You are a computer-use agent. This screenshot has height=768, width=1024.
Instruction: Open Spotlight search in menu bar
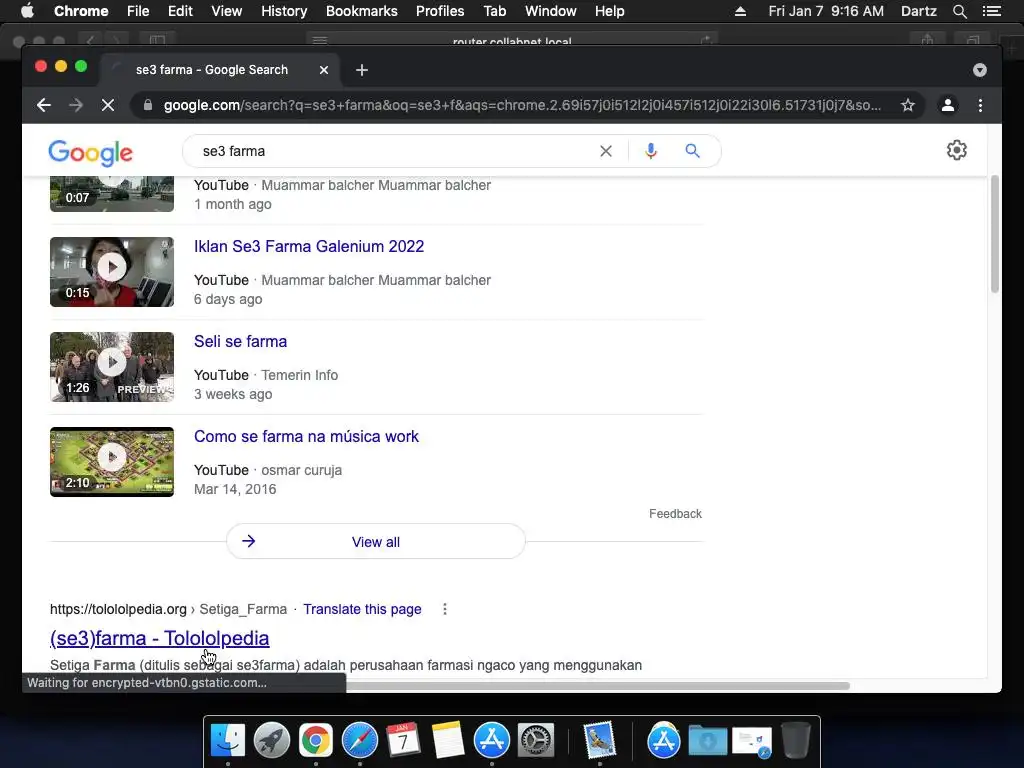pos(959,11)
